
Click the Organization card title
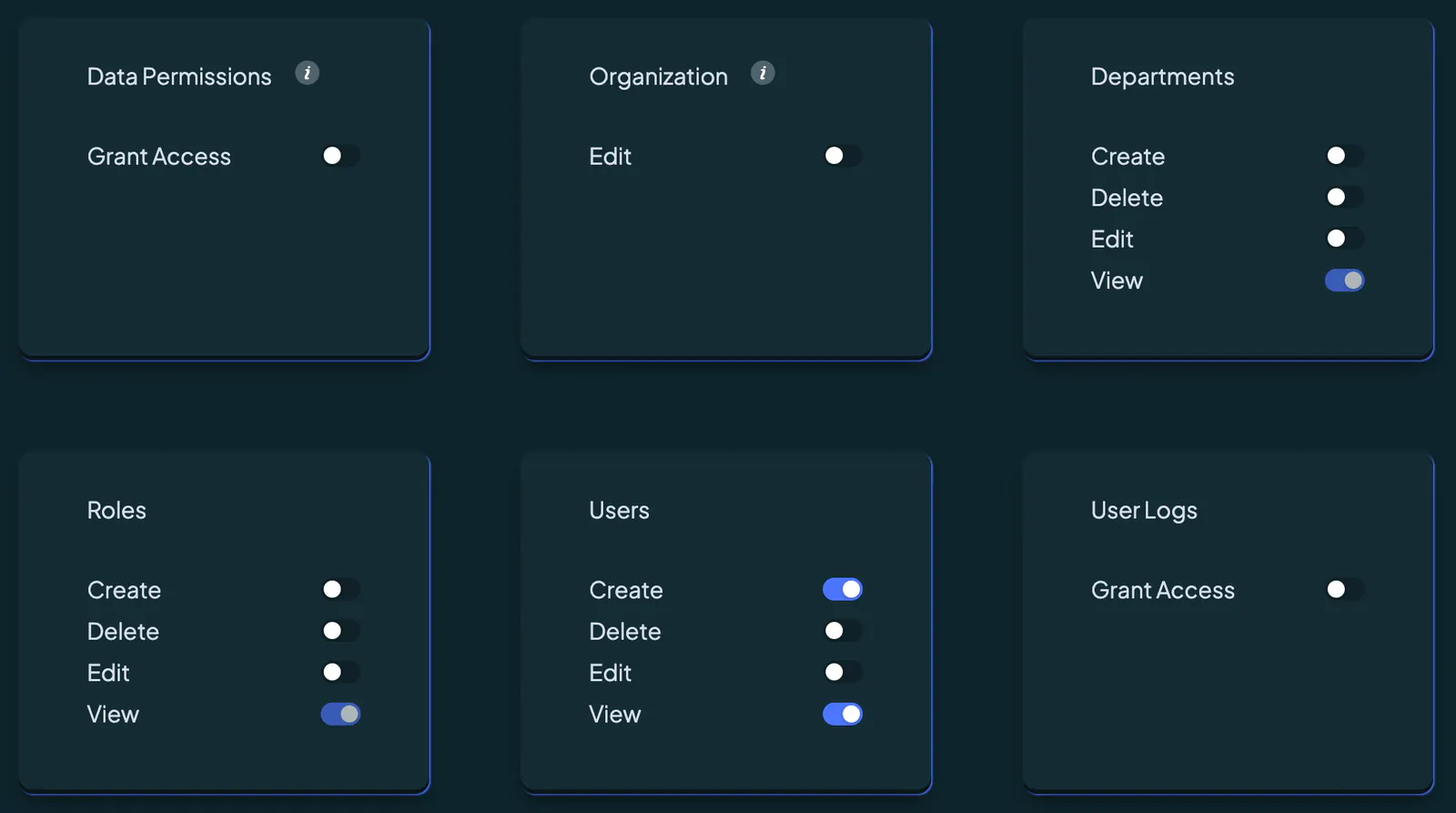pos(659,77)
